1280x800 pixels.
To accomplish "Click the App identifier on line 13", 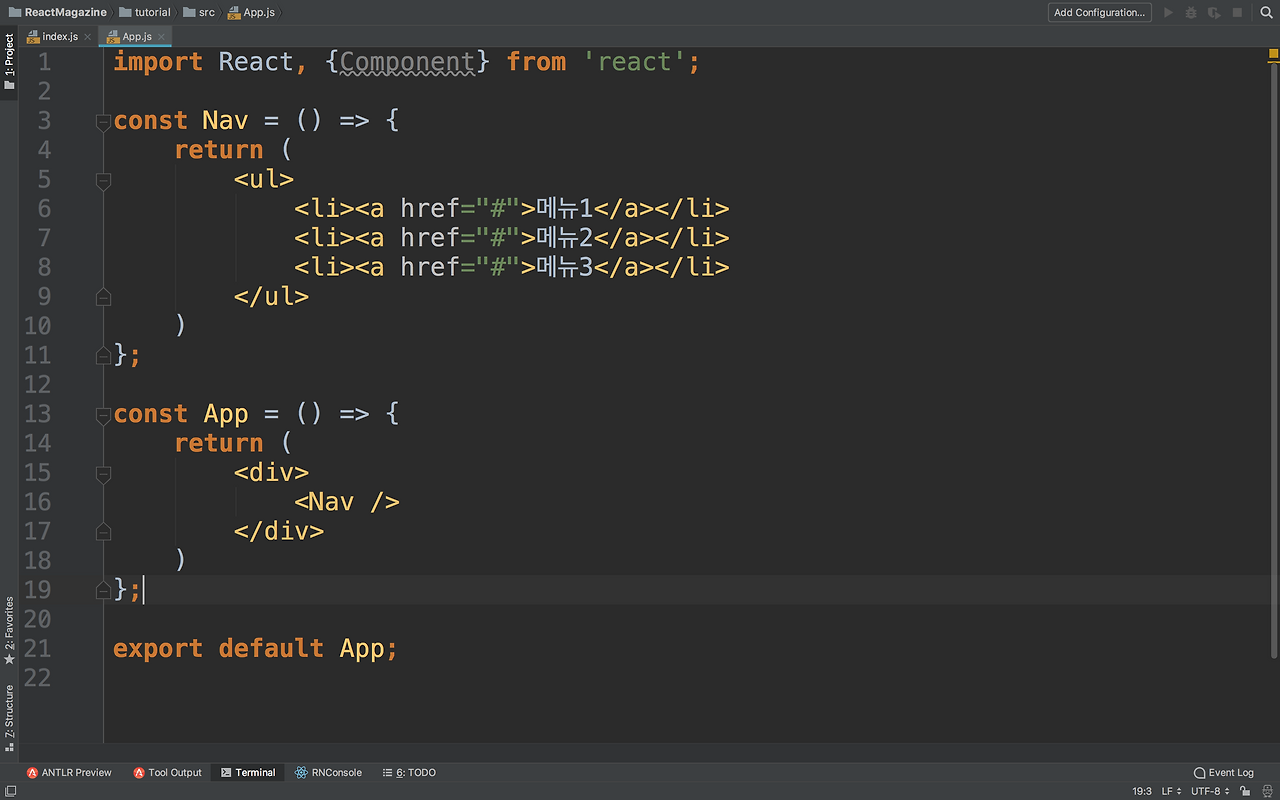I will pos(225,414).
